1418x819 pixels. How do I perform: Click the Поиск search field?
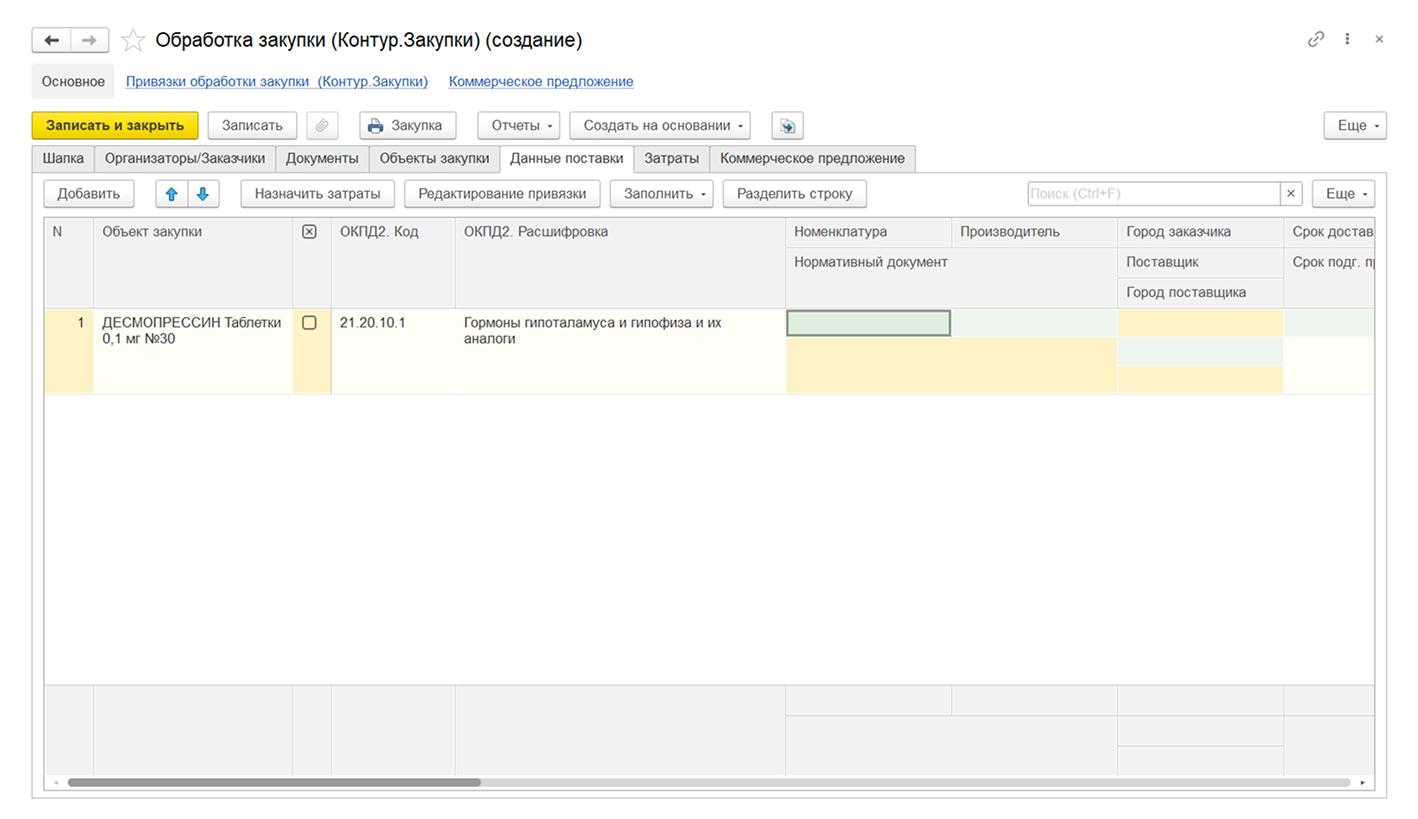tap(1154, 194)
